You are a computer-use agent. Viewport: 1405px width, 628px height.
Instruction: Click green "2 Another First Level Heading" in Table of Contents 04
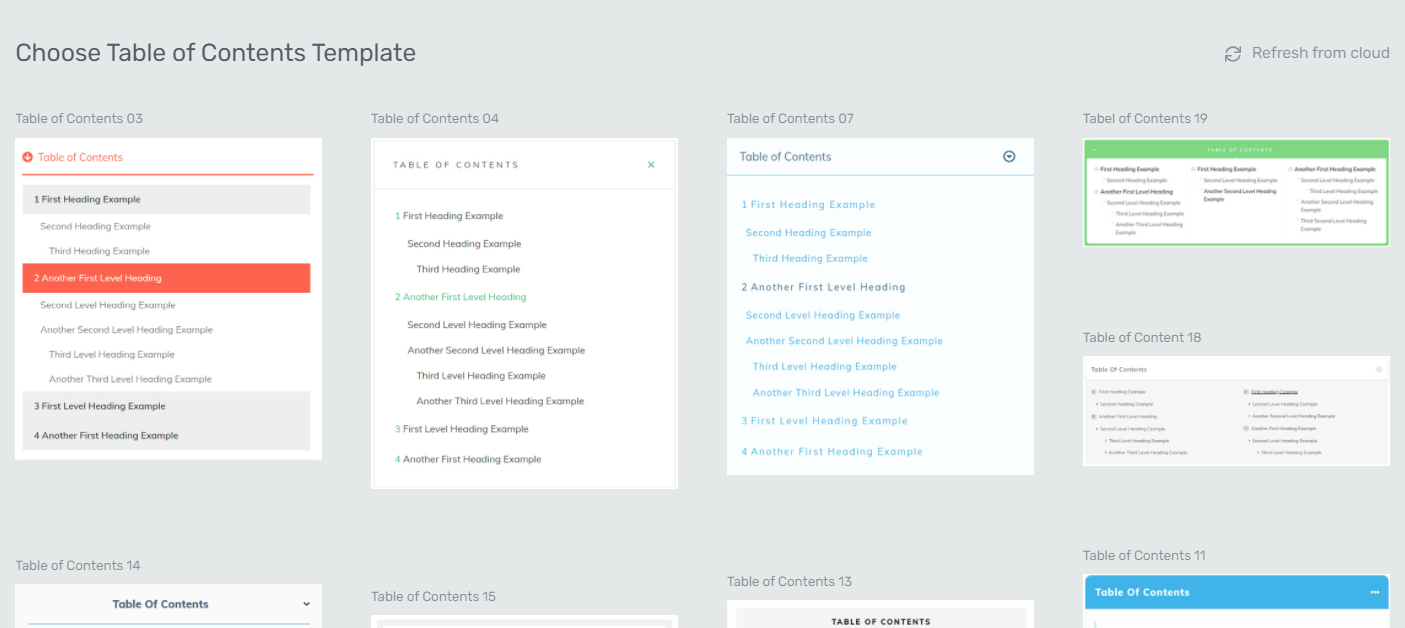click(x=460, y=297)
